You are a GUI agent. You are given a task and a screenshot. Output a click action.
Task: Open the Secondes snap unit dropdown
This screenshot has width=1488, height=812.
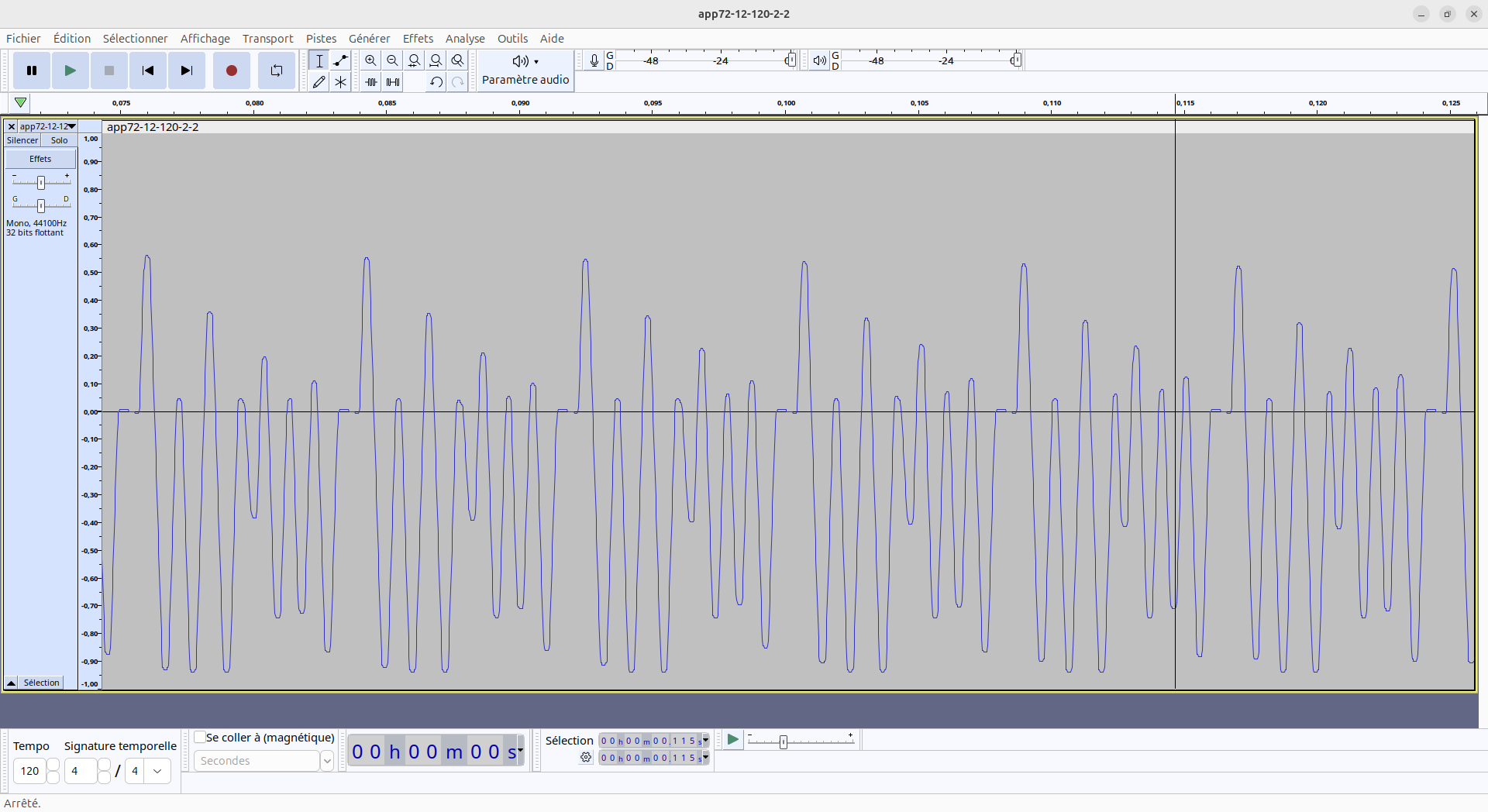pyautogui.click(x=326, y=761)
